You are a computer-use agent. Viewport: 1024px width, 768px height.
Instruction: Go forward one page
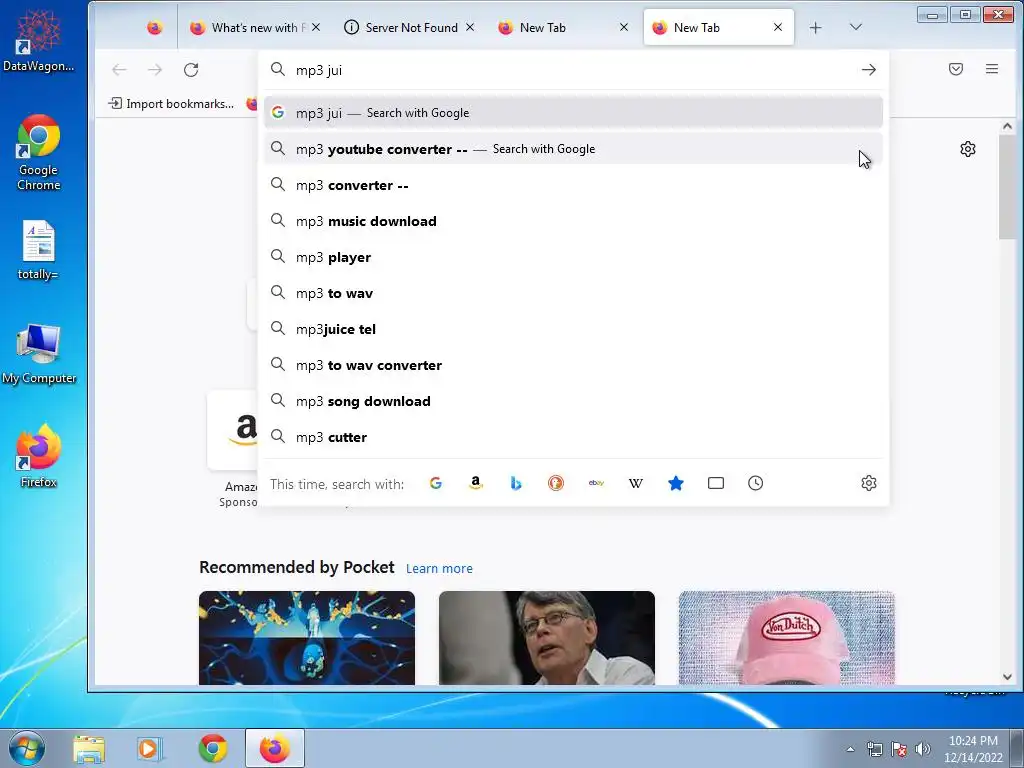[155, 70]
